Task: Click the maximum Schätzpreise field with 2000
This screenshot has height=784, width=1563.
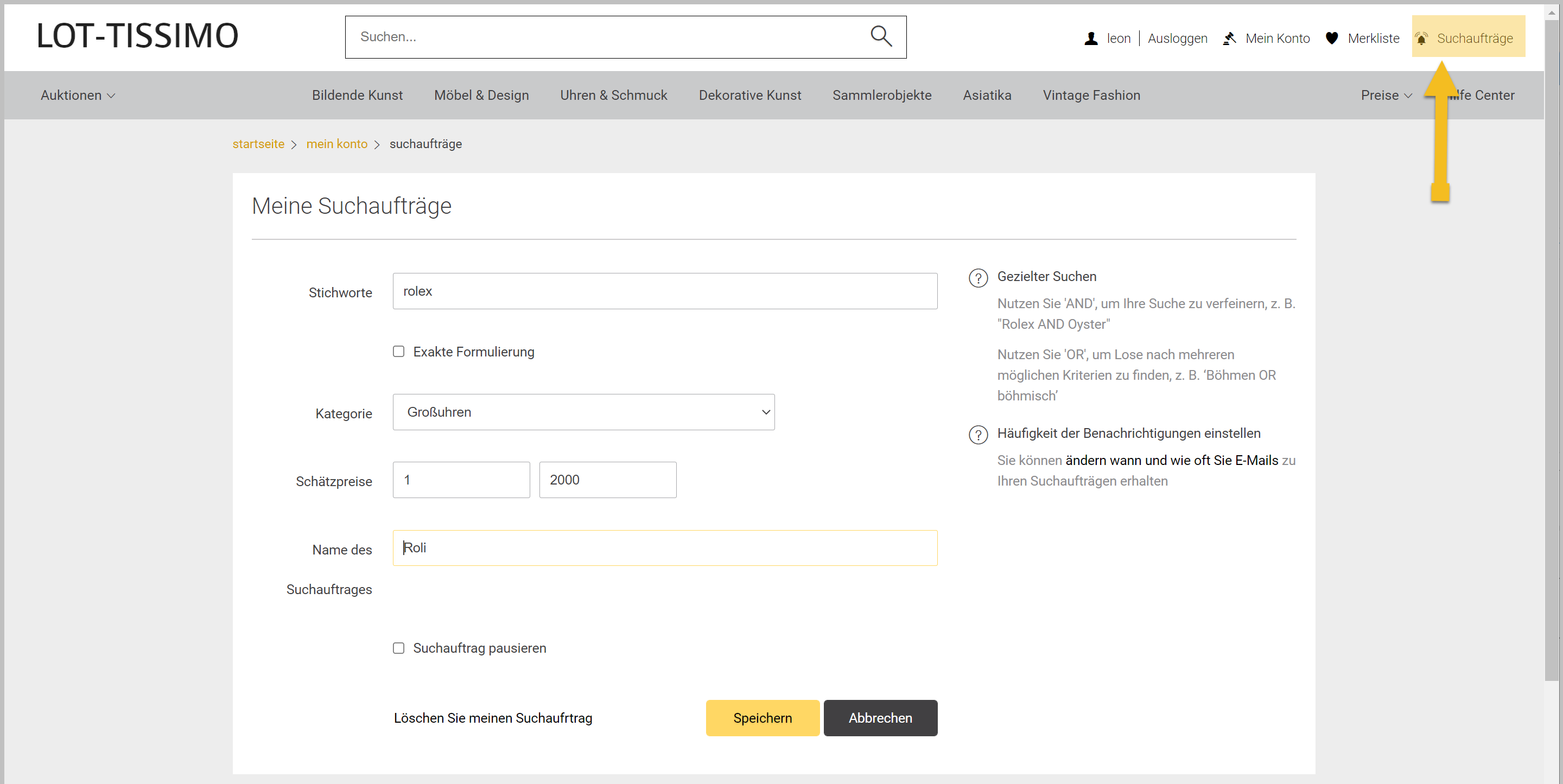Action: 607,480
